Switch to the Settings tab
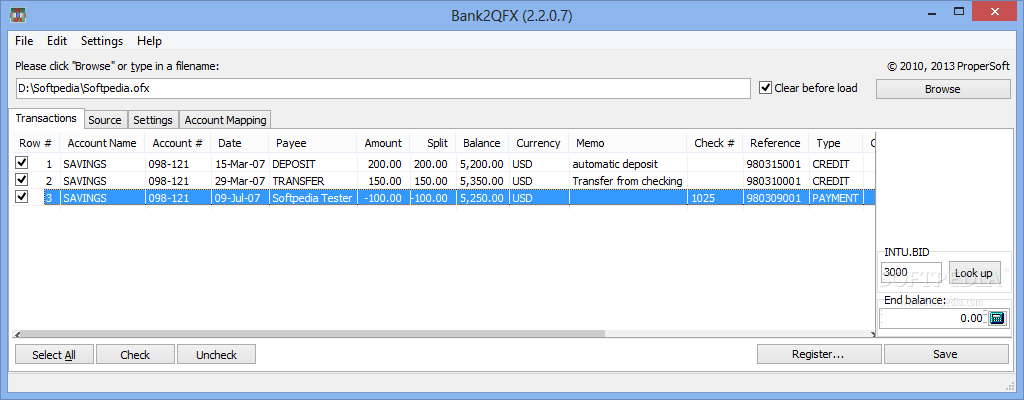The height and width of the screenshot is (400, 1024). (x=153, y=120)
